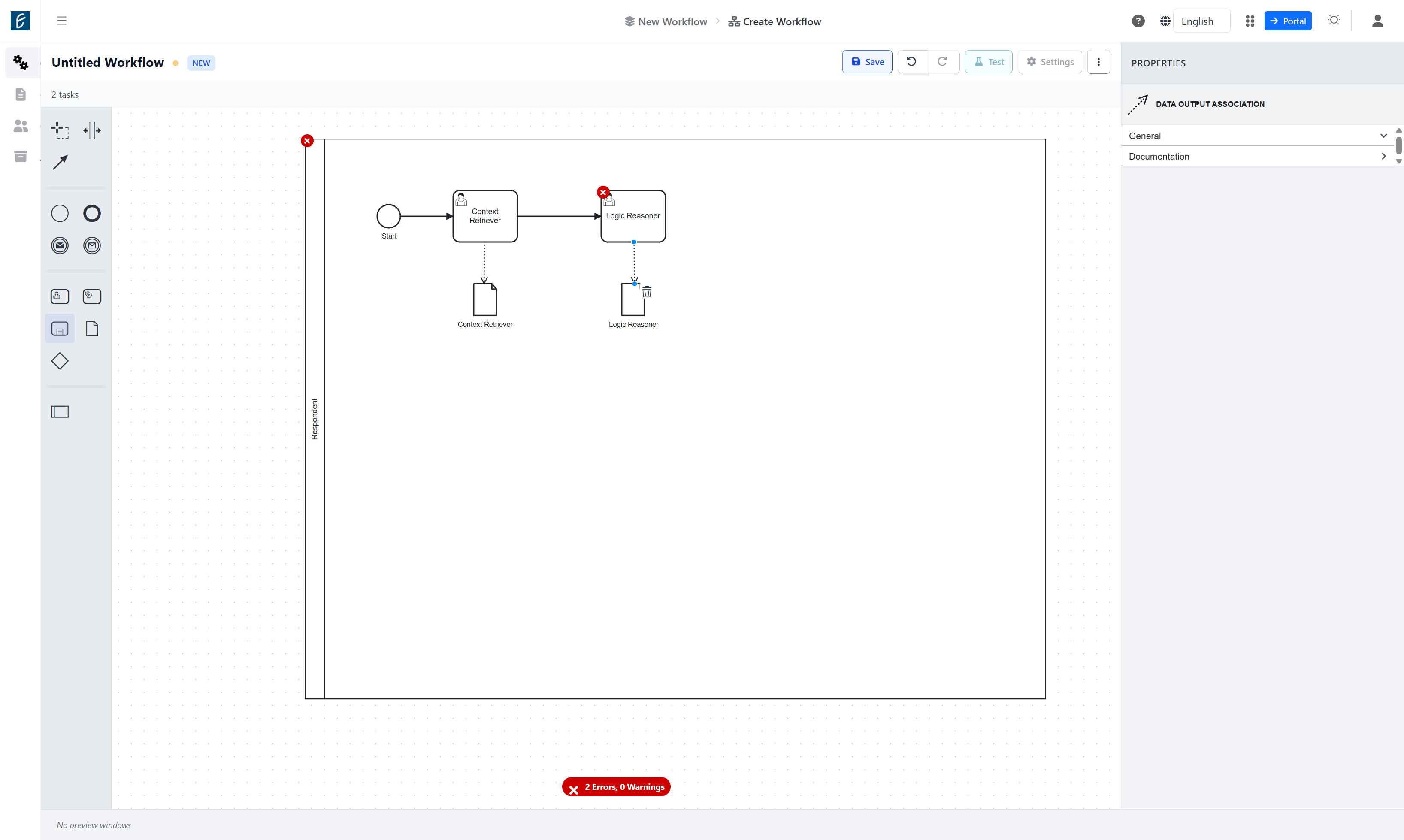Add a gateway diamond from palette

tap(60, 361)
